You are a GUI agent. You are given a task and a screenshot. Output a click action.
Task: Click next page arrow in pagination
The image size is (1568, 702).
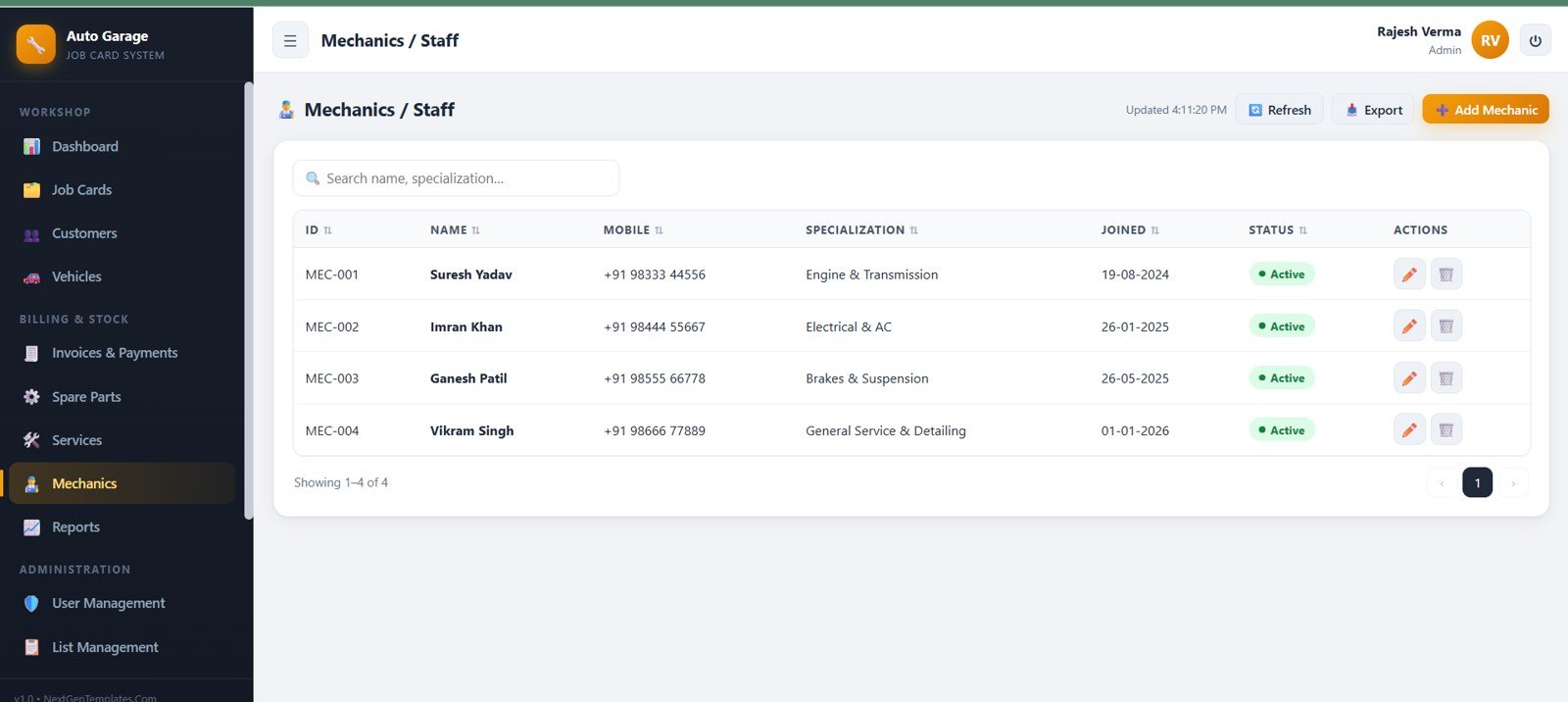tap(1513, 482)
